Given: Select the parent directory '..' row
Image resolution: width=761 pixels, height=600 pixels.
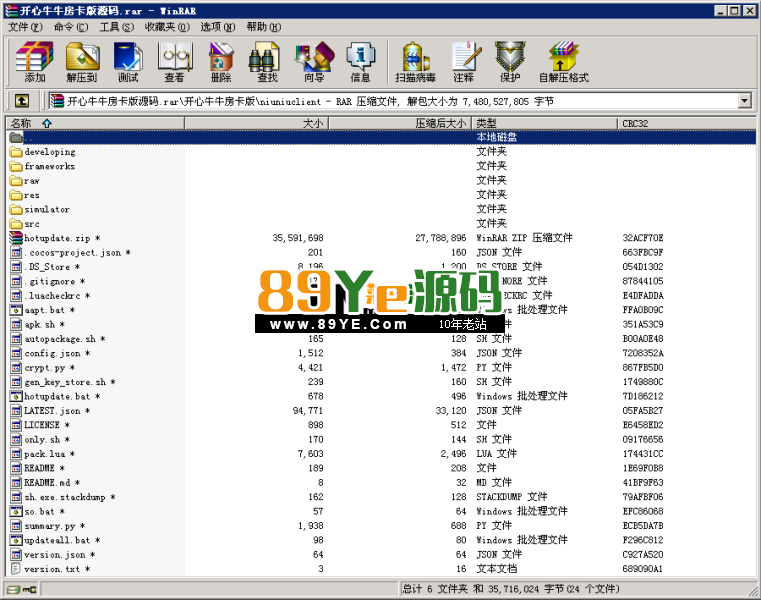Looking at the screenshot, I should click(380, 137).
